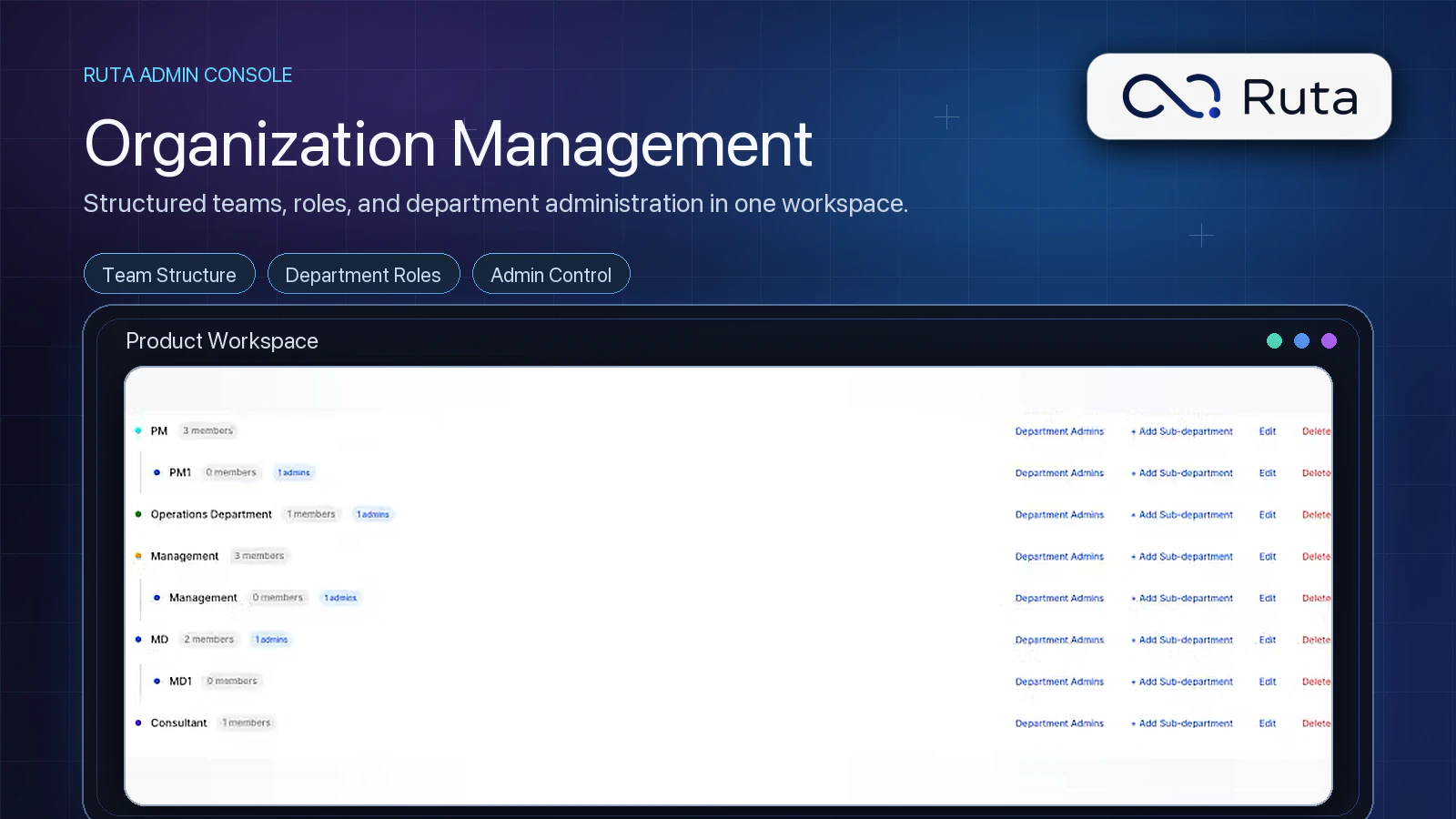
Task: Add a sub-department under PM1
Action: pyautogui.click(x=1181, y=473)
